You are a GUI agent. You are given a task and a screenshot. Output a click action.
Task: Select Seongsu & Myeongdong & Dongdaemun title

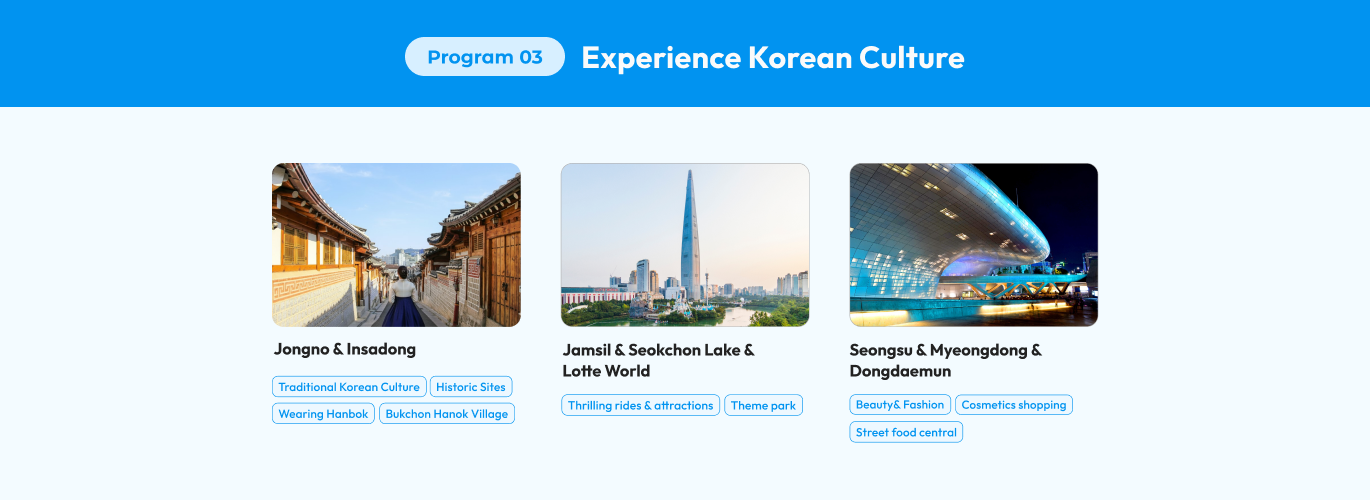point(945,360)
